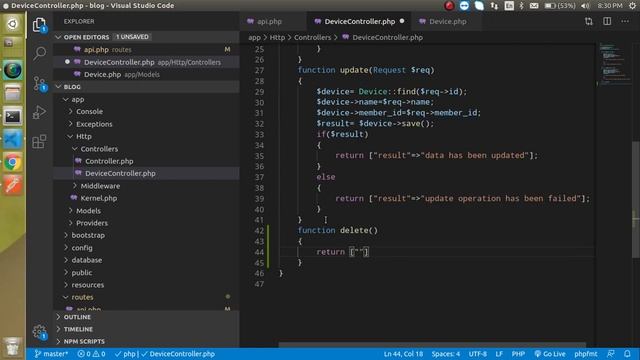Open the mail indicator in top bar
The width and height of the screenshot is (640, 360).
pyautogui.click(x=534, y=6)
